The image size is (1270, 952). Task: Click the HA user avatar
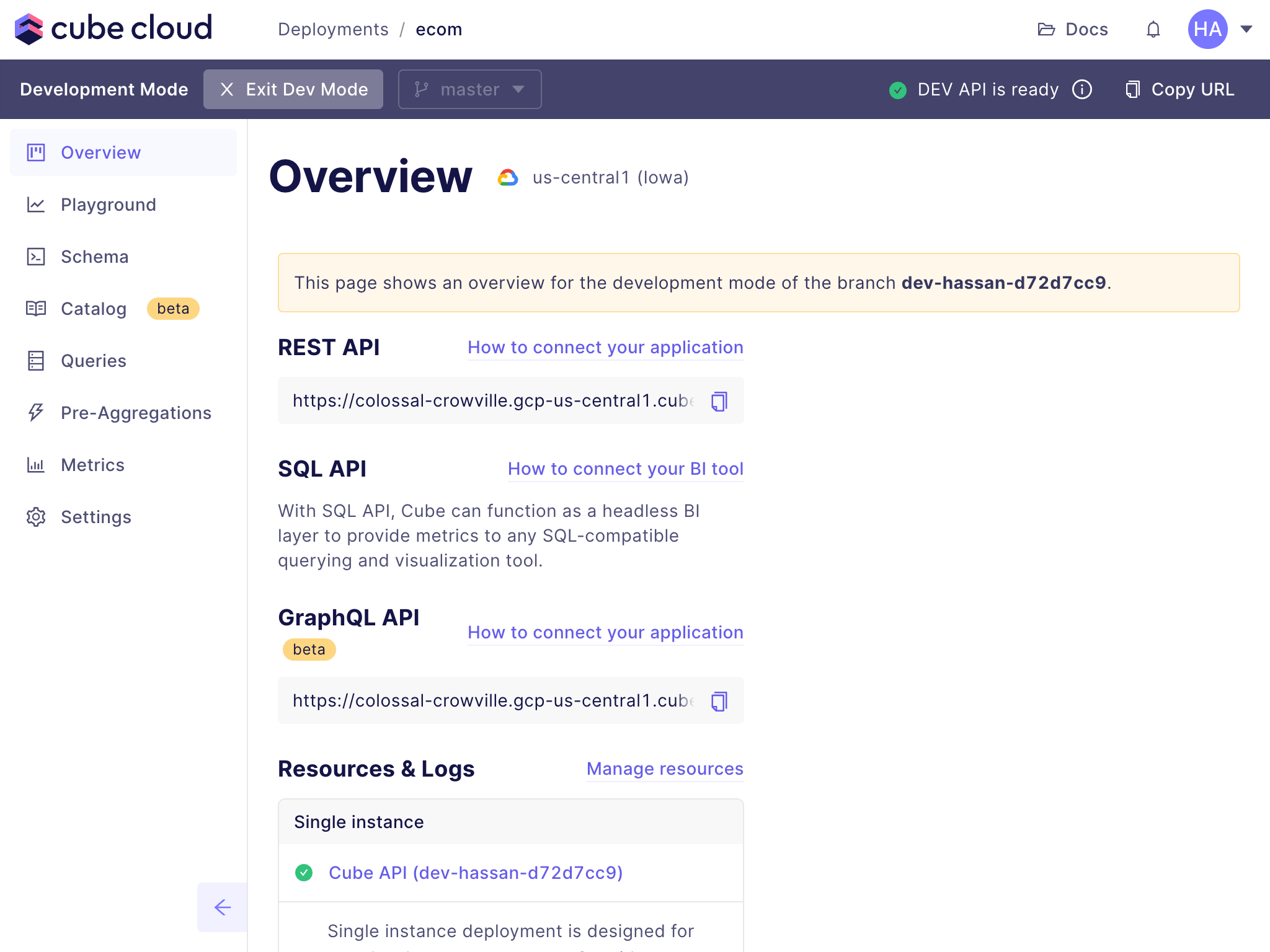coord(1207,29)
